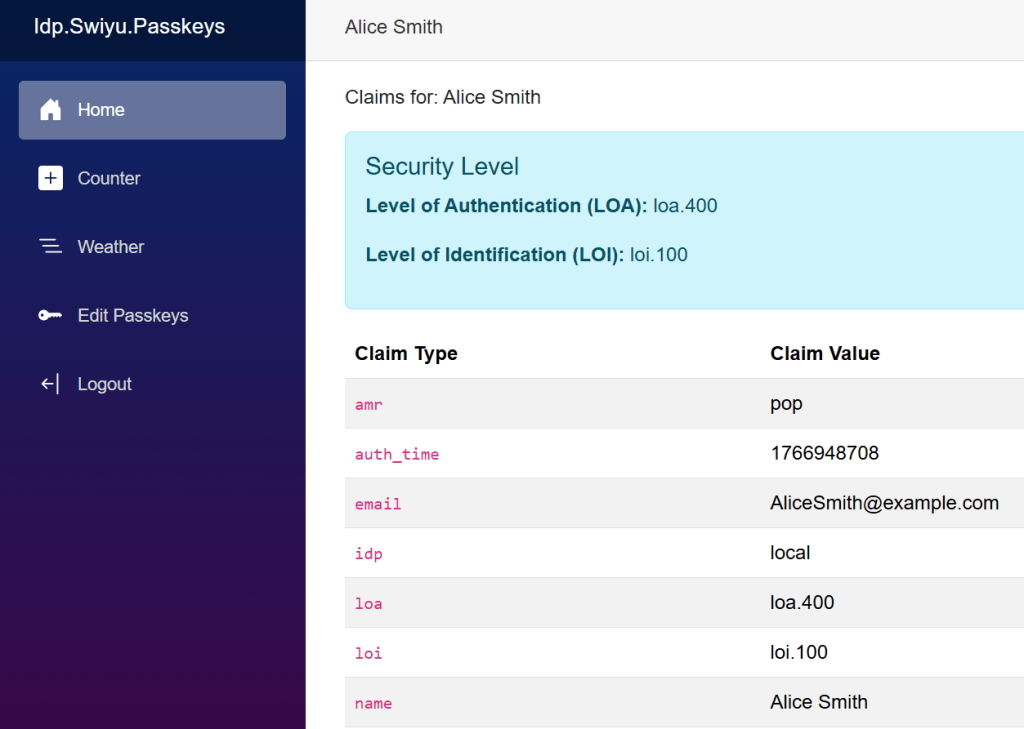The image size is (1024, 729).
Task: Click Alice Smith in the top bar
Action: coord(393,27)
